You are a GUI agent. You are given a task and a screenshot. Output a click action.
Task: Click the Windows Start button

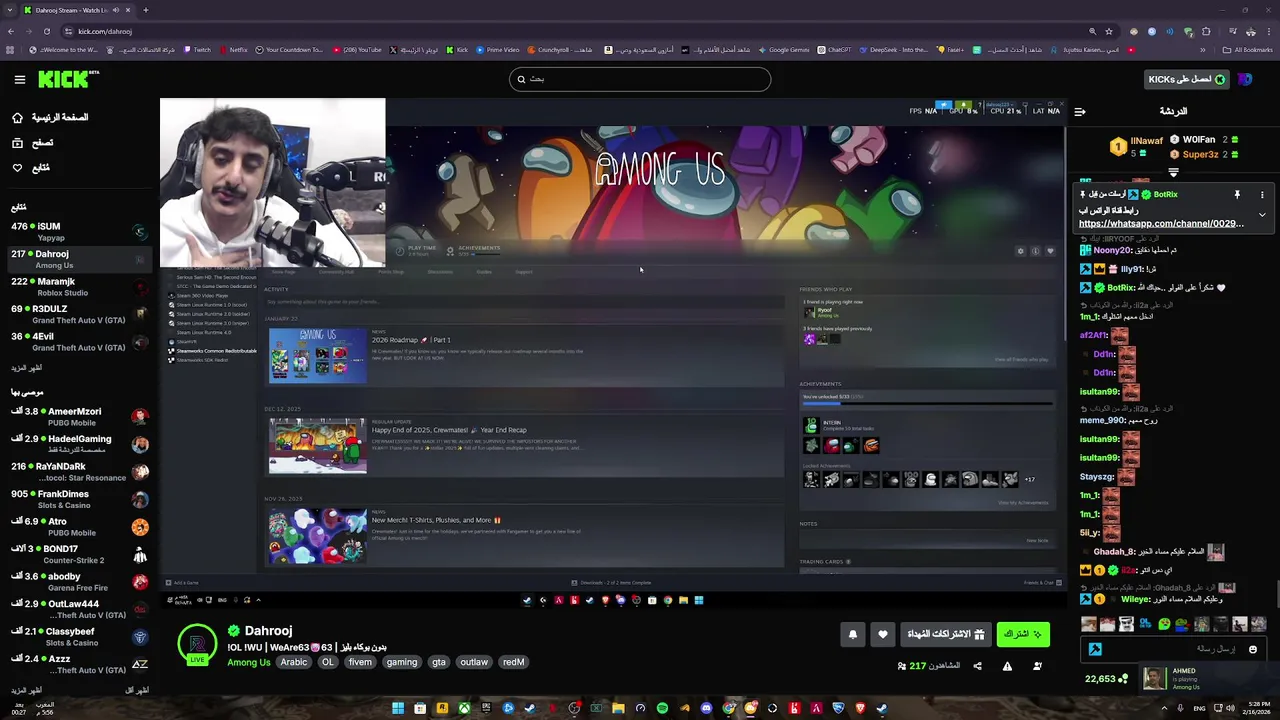pyautogui.click(x=398, y=709)
